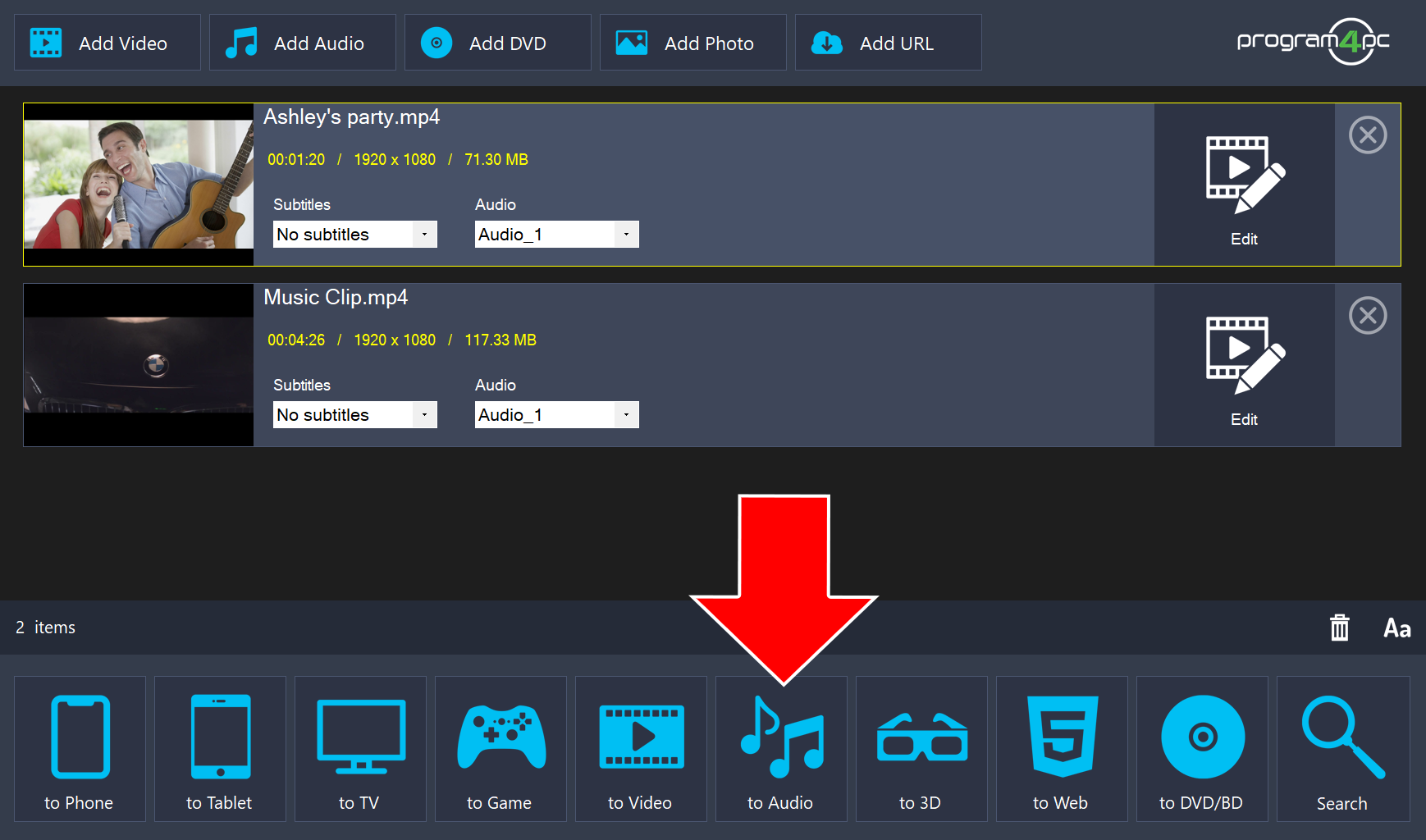Click the Add Video button
The image size is (1426, 840).
(x=107, y=43)
